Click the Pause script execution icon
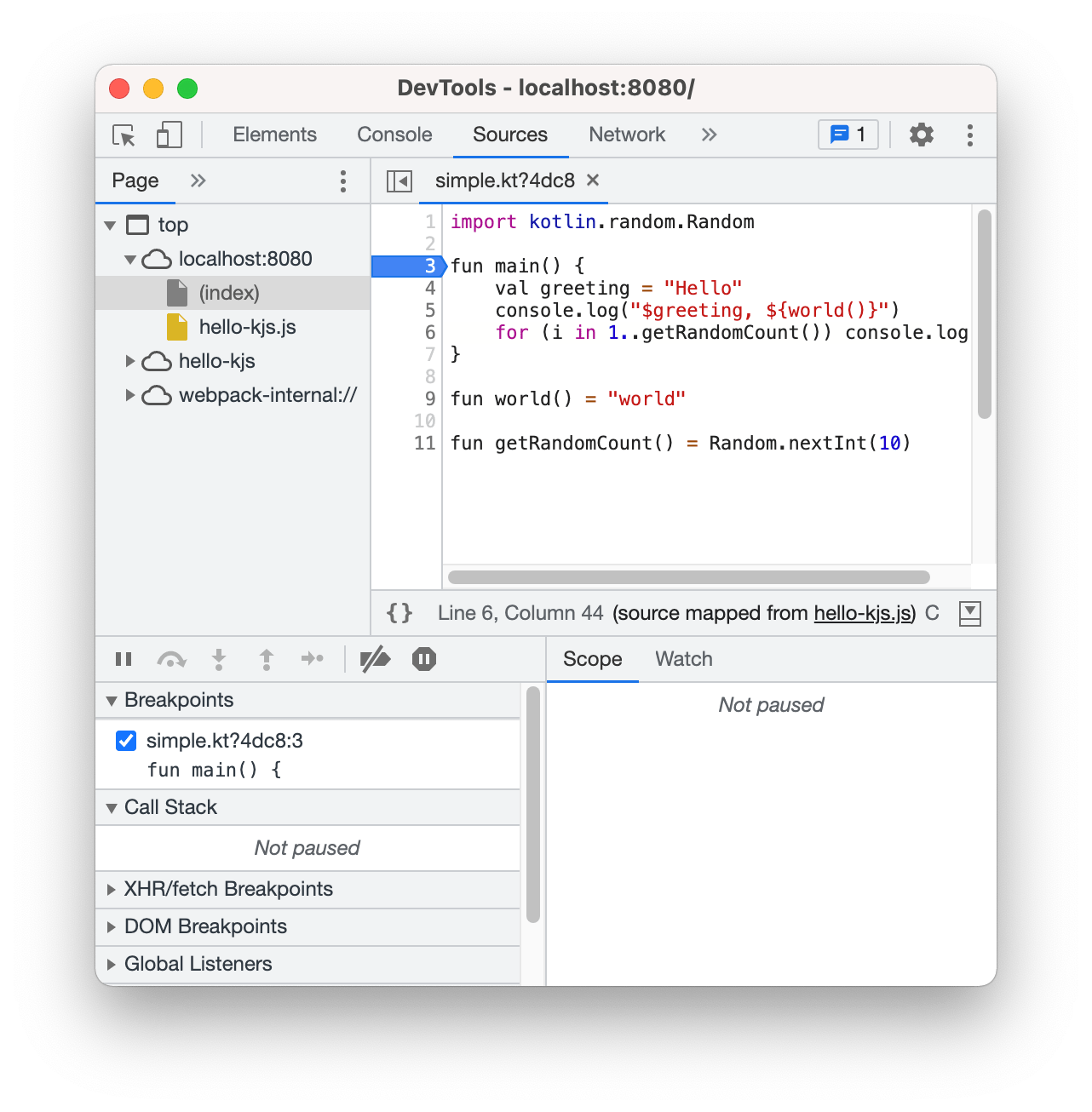 click(x=123, y=658)
